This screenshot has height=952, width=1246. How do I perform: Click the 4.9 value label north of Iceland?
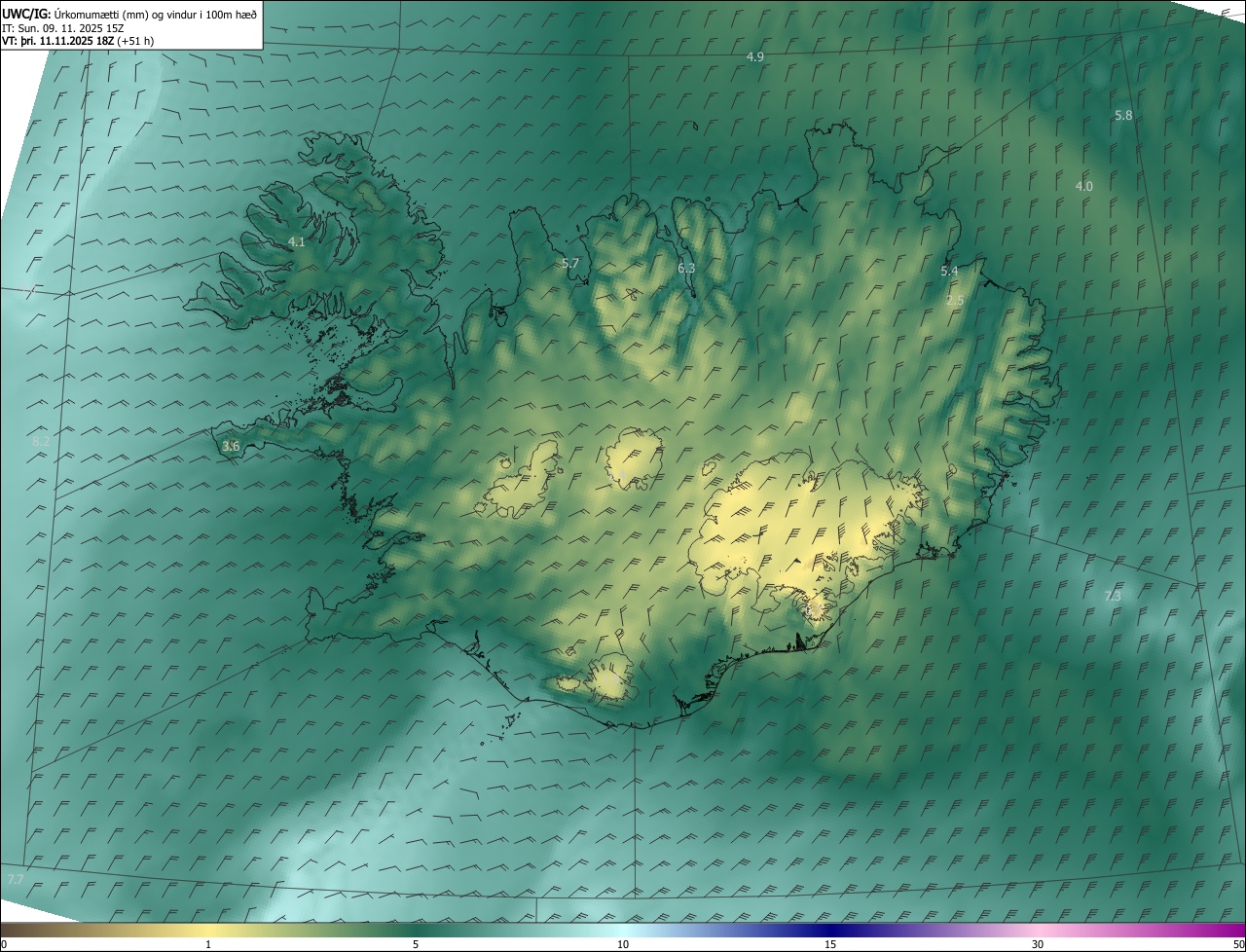click(754, 57)
